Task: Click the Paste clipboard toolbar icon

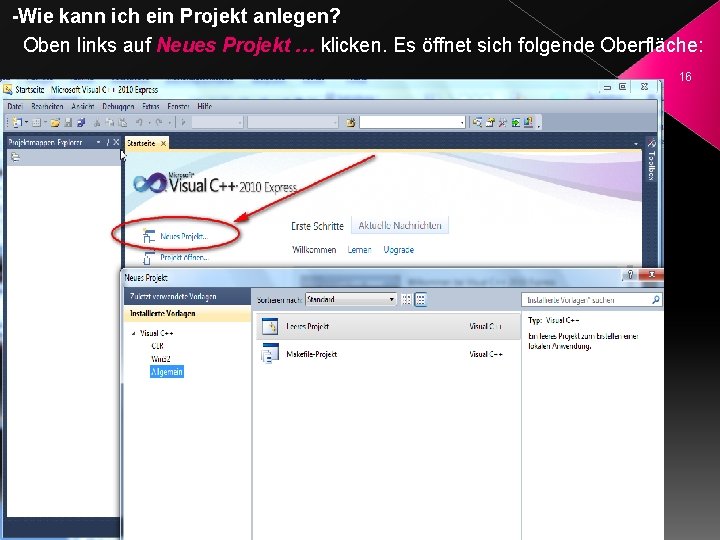Action: tap(123, 122)
